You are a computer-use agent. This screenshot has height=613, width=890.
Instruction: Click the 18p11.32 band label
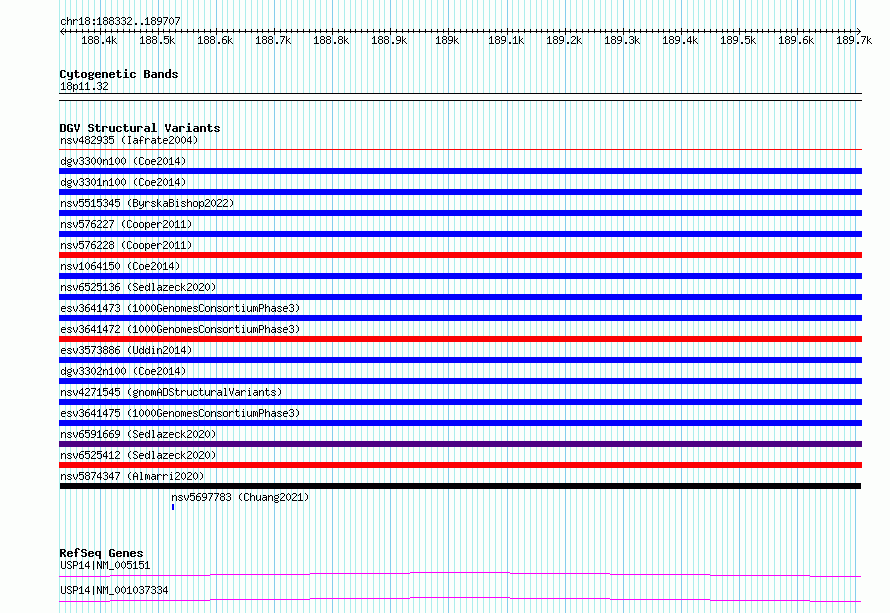point(84,86)
